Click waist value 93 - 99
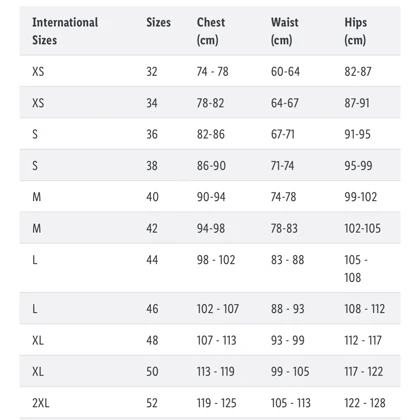This screenshot has height=420, width=420. tap(287, 340)
